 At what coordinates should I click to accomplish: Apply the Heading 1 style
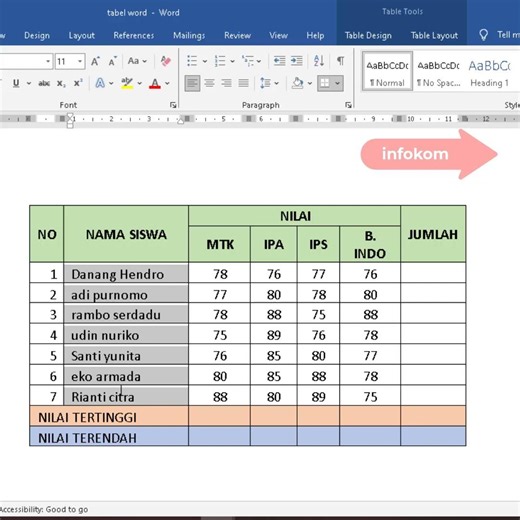point(489,72)
